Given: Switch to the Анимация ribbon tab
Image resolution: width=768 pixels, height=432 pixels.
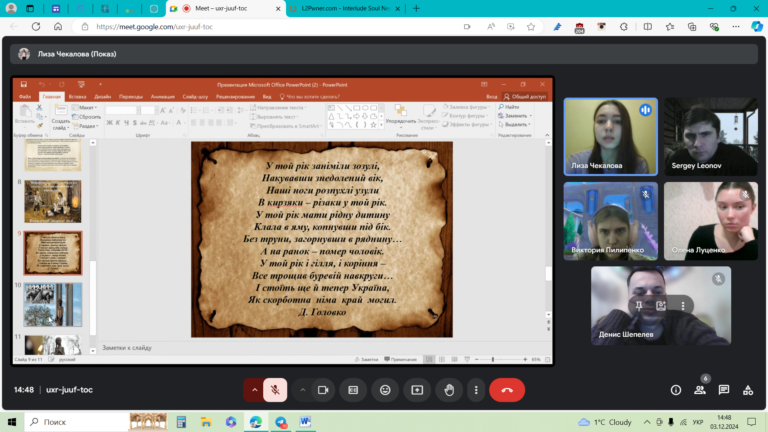Looking at the screenshot, I should [x=163, y=96].
